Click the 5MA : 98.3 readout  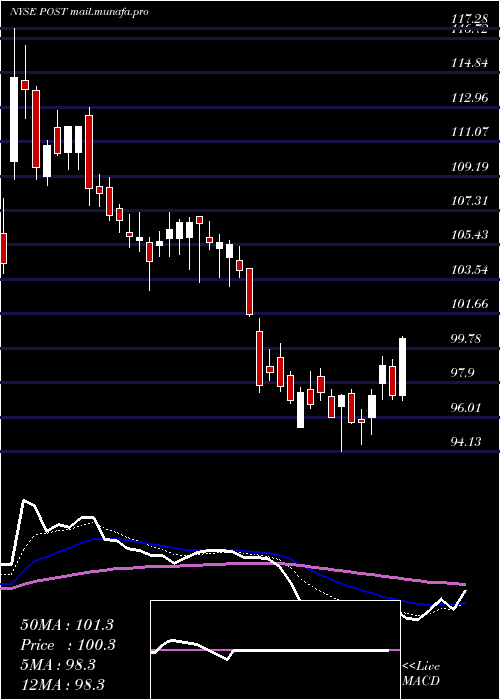click(58, 665)
